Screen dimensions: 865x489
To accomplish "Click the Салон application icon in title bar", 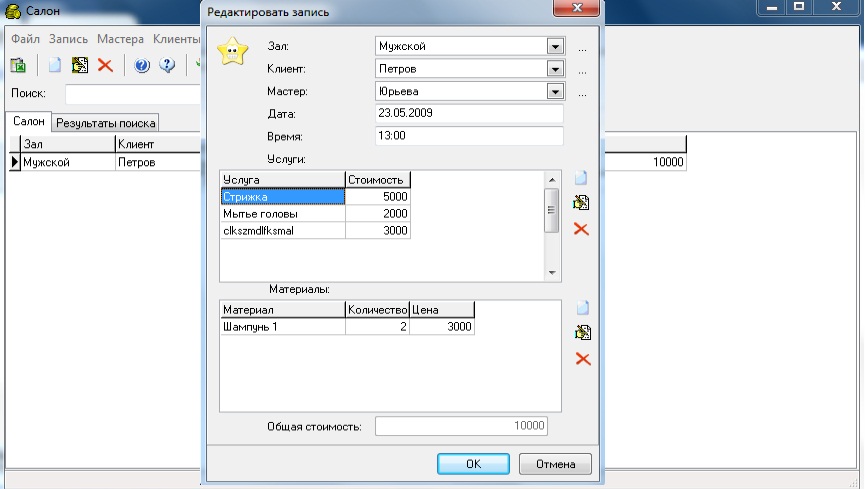I will point(13,10).
